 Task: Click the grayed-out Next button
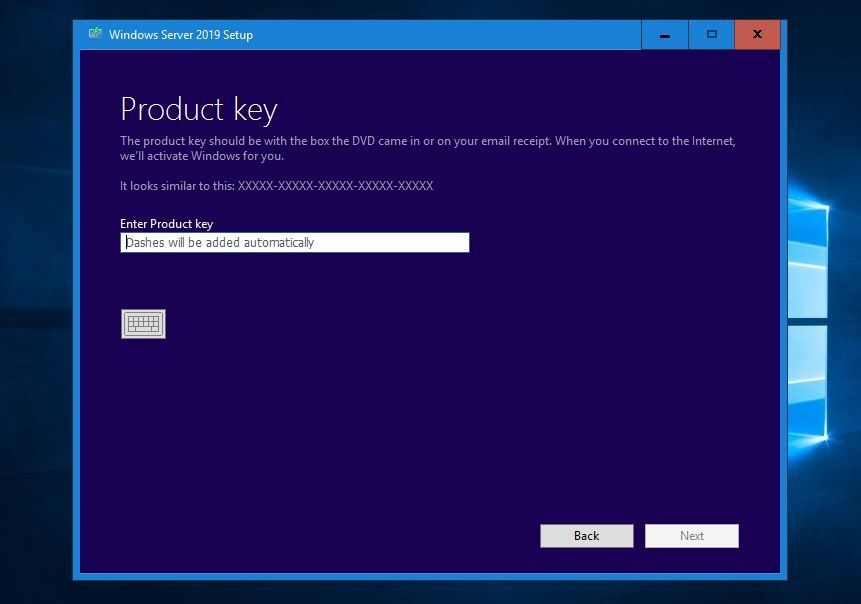point(692,535)
